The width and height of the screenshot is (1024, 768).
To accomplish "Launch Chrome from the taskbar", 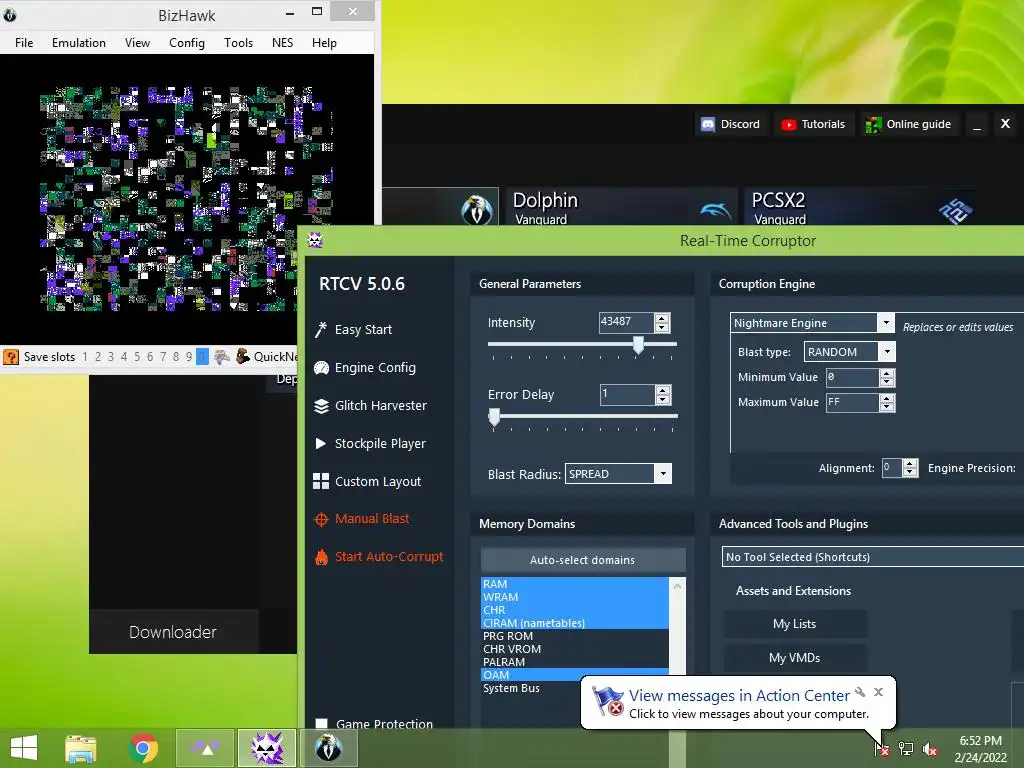I will tap(143, 748).
